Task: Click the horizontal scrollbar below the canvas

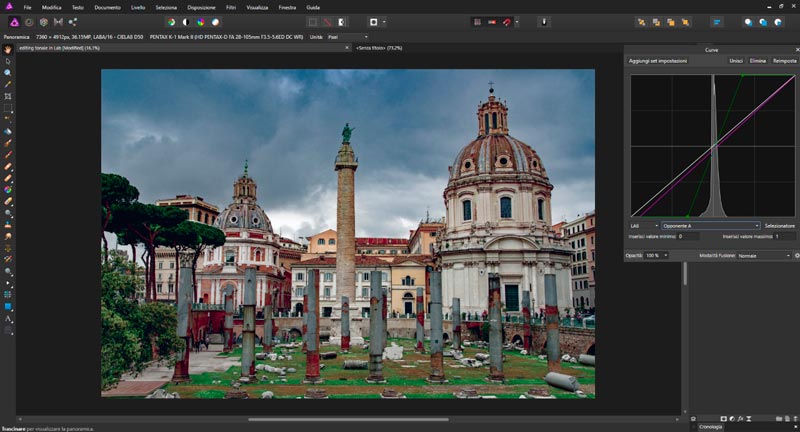Action: pos(348,419)
